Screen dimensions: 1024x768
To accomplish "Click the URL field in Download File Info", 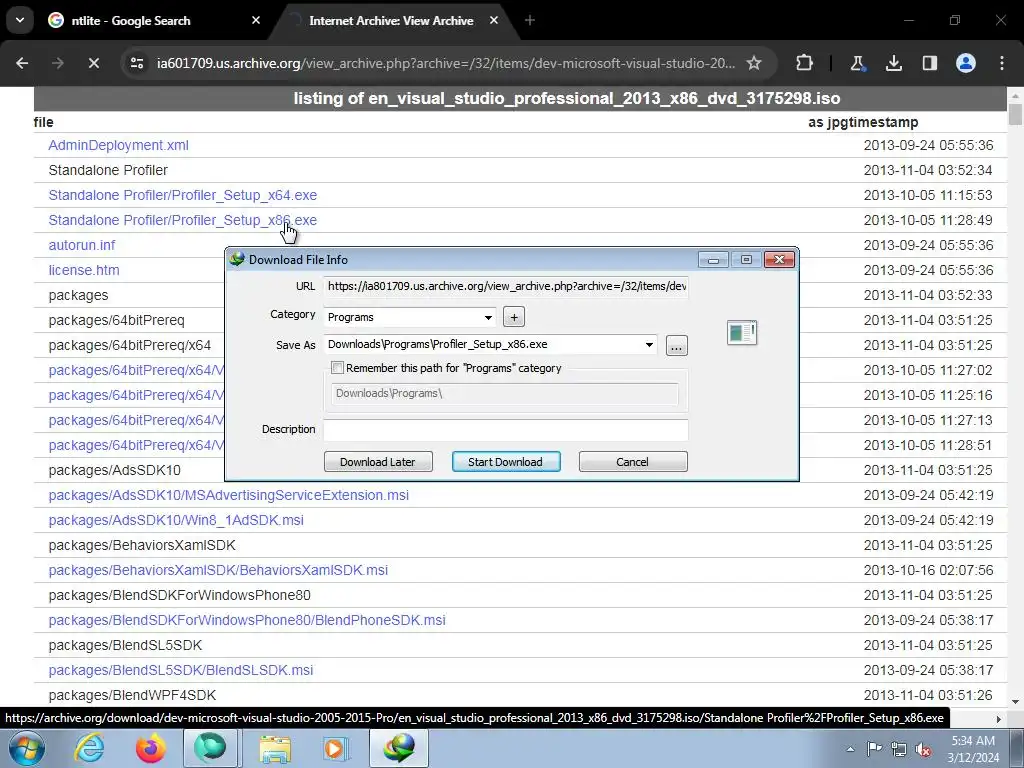I will (x=506, y=286).
